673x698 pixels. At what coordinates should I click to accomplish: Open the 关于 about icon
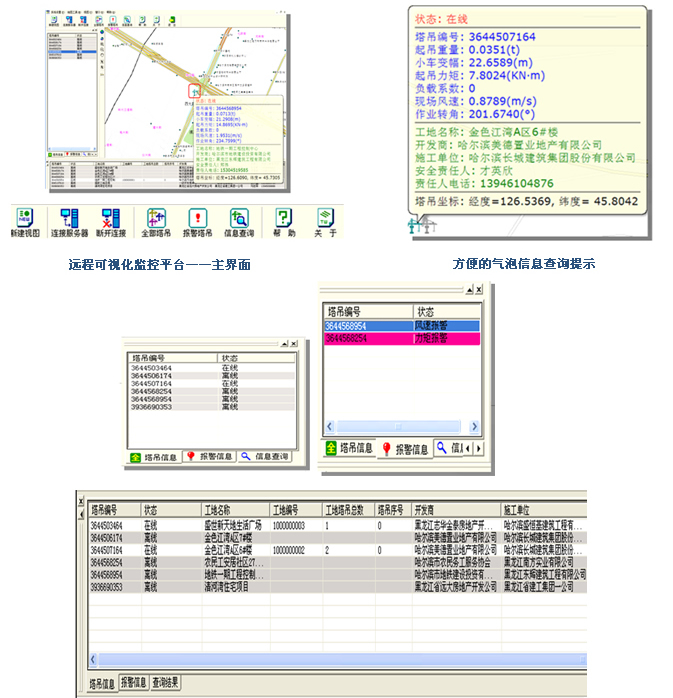(326, 222)
